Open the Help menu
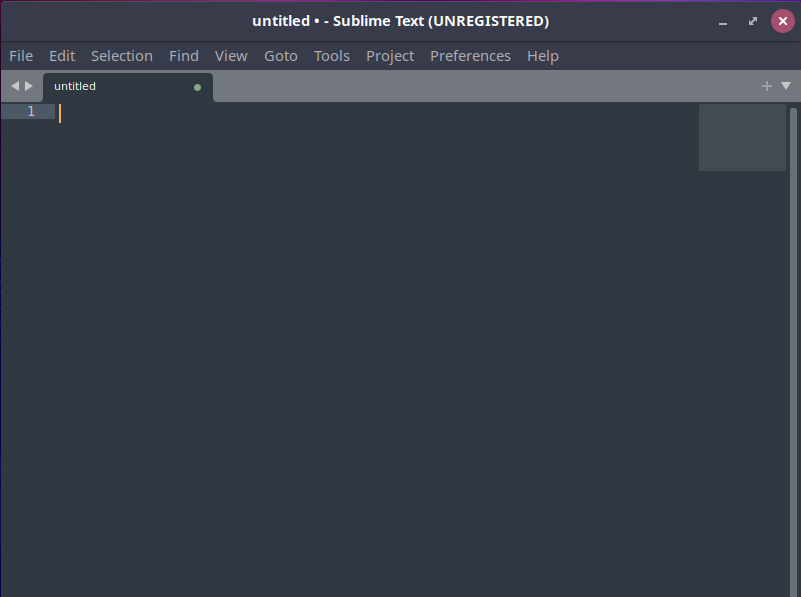 tap(543, 56)
